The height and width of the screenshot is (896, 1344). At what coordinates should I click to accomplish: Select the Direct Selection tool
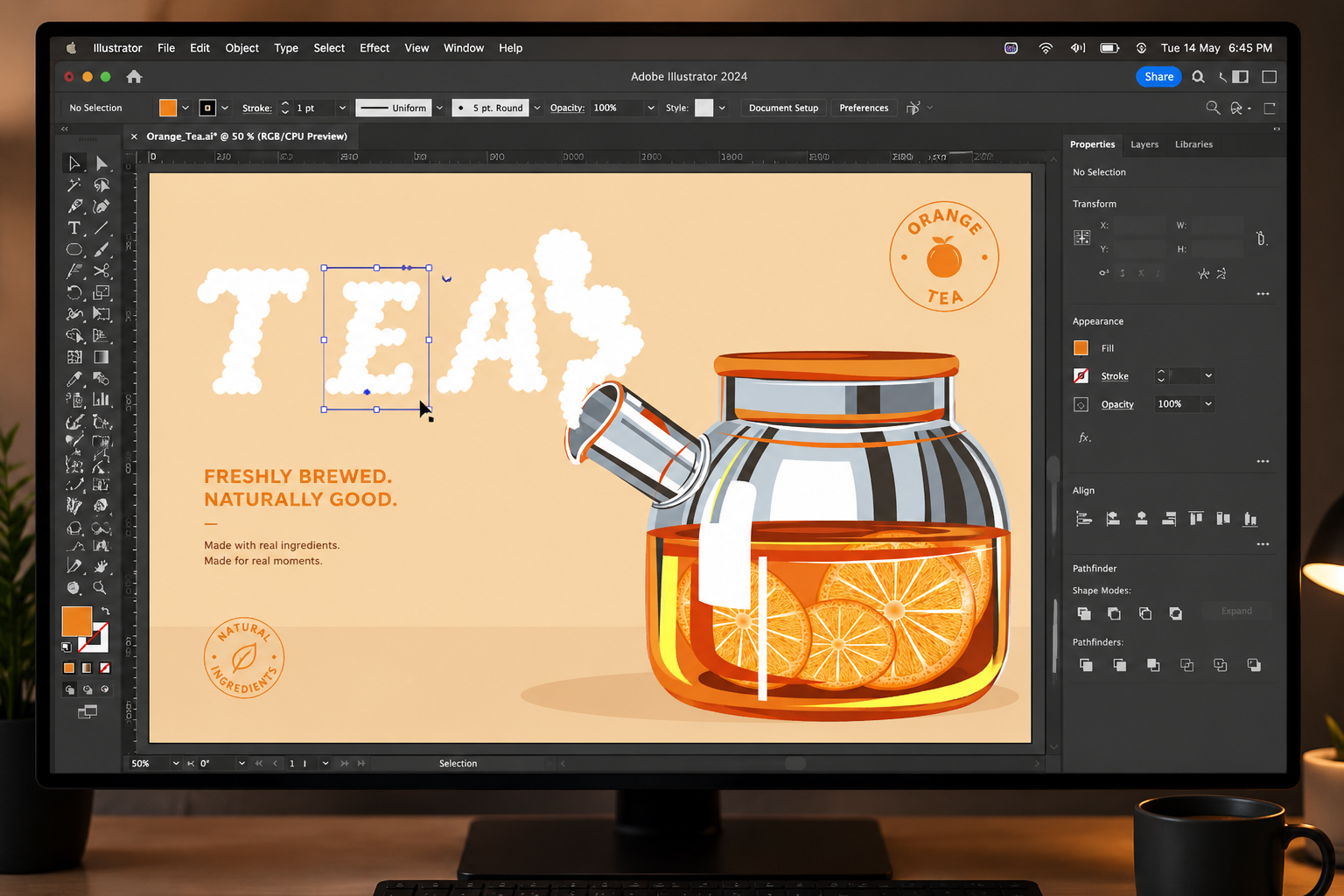pyautogui.click(x=101, y=164)
